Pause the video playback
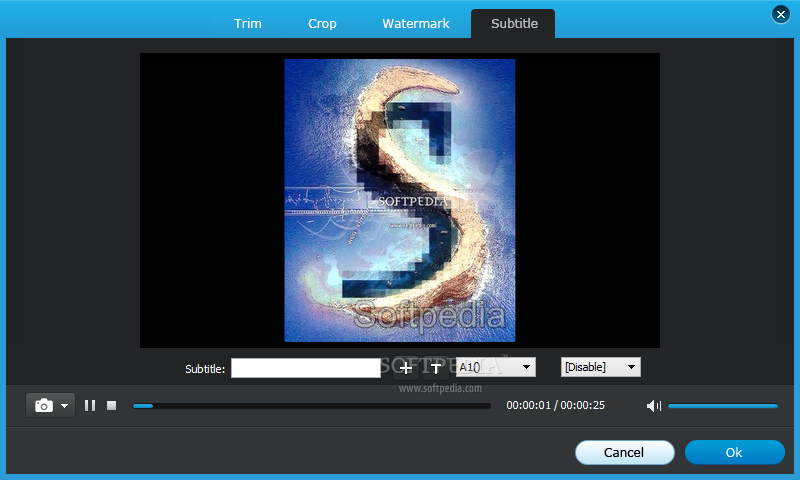800x480 pixels. (90, 406)
